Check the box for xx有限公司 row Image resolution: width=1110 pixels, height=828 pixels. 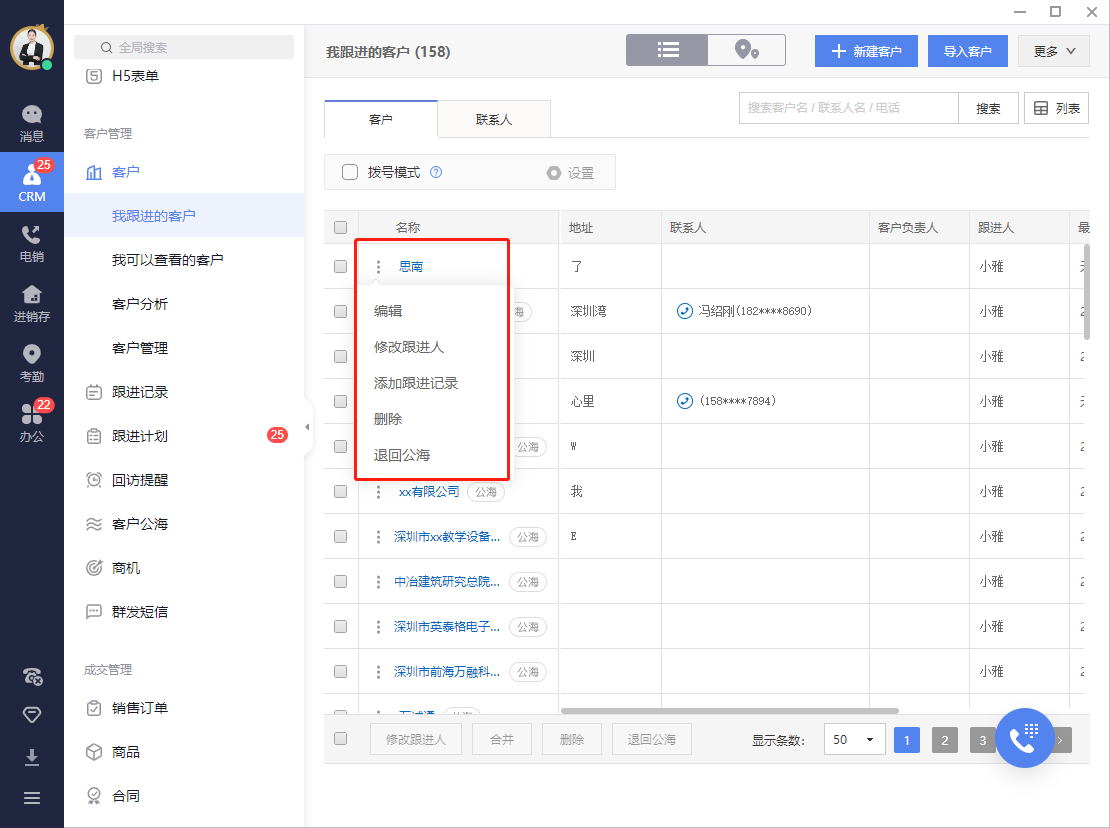pyautogui.click(x=341, y=492)
